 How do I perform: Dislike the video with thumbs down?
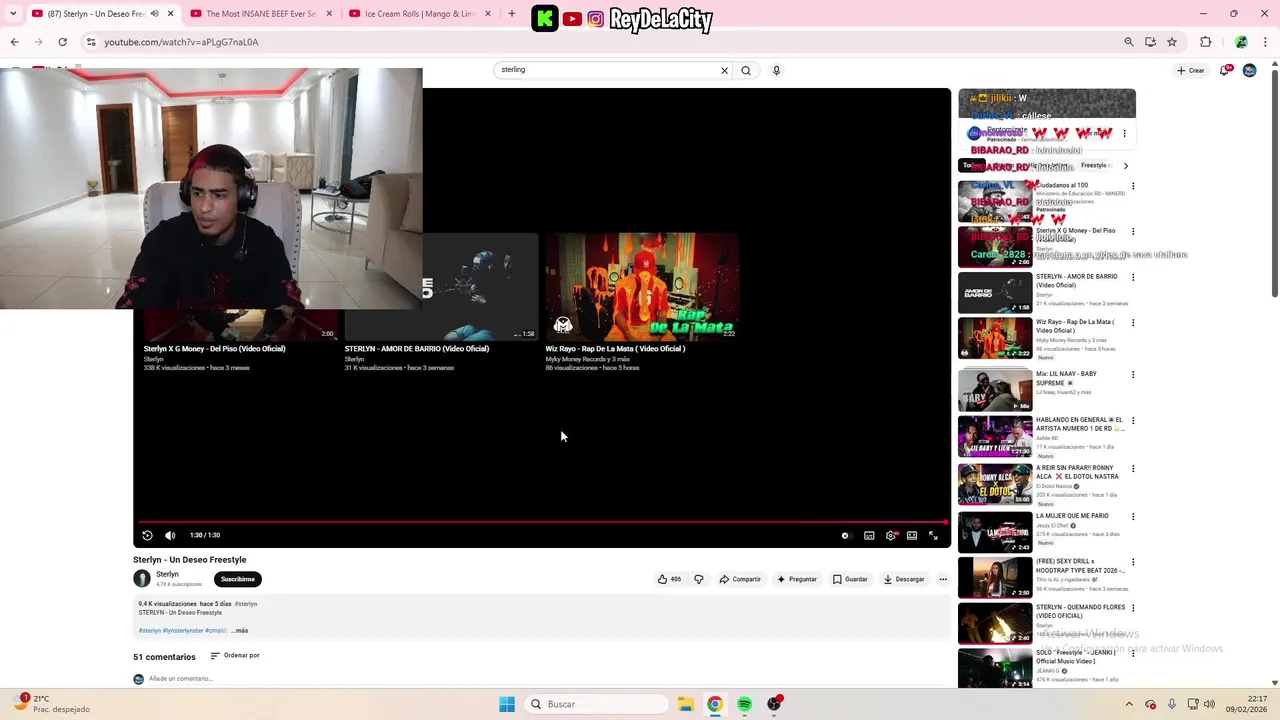699,579
